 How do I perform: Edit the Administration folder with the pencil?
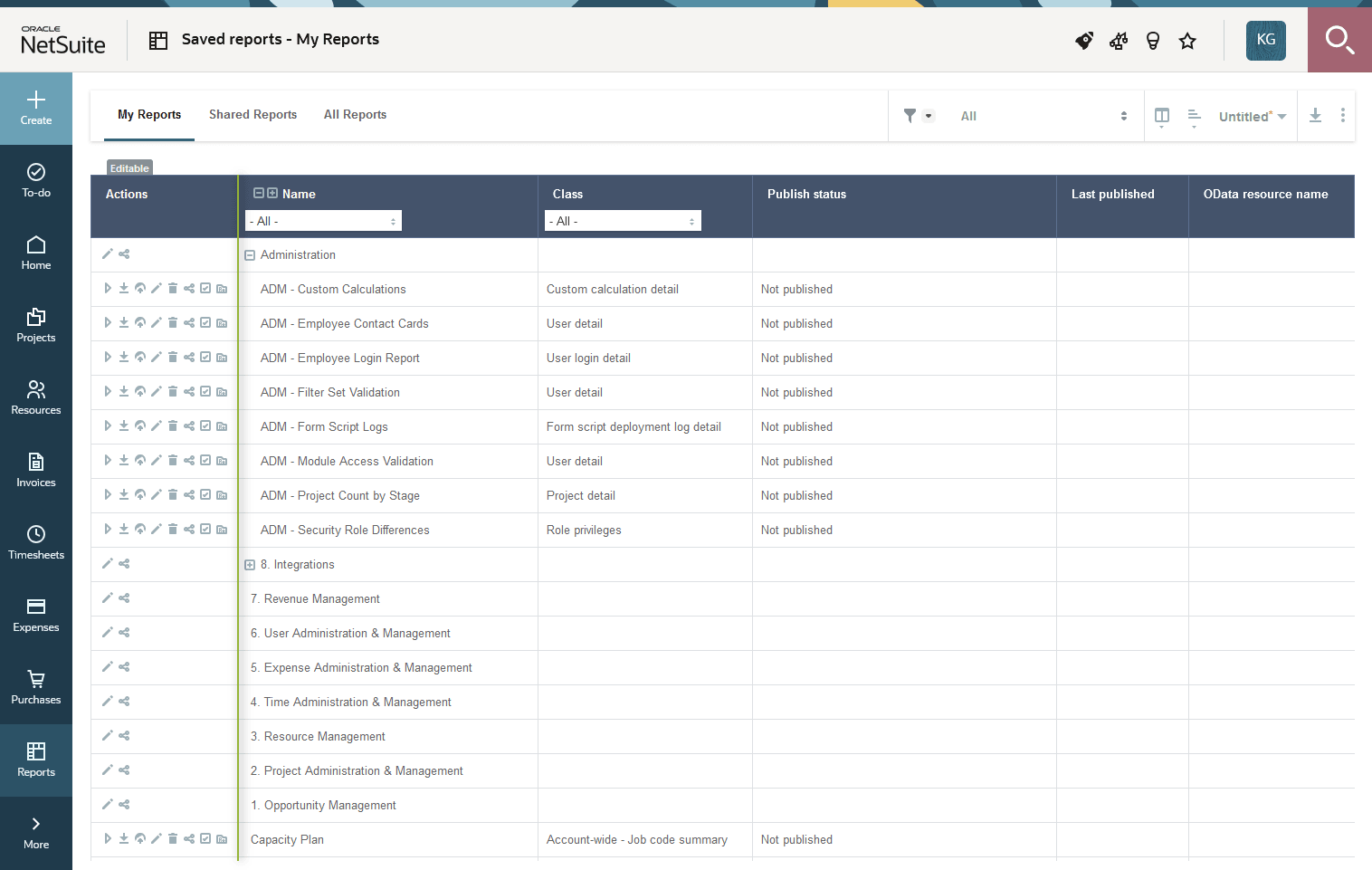coord(108,254)
